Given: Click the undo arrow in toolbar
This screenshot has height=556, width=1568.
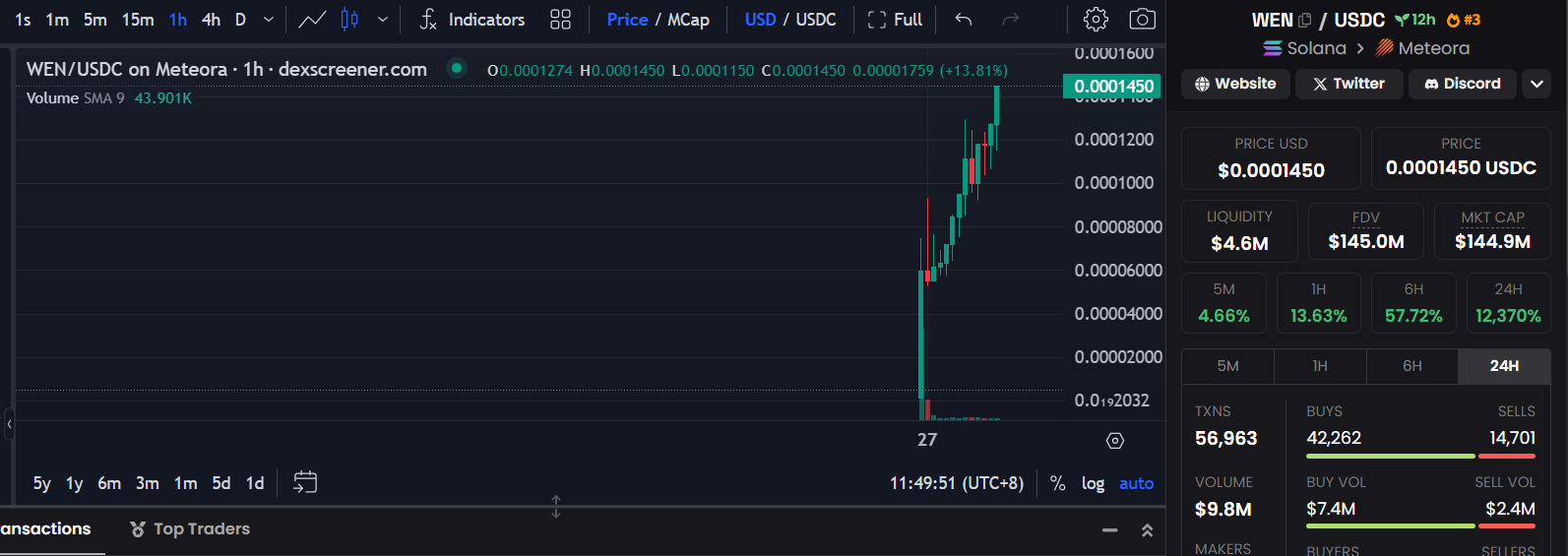Looking at the screenshot, I should point(964,20).
